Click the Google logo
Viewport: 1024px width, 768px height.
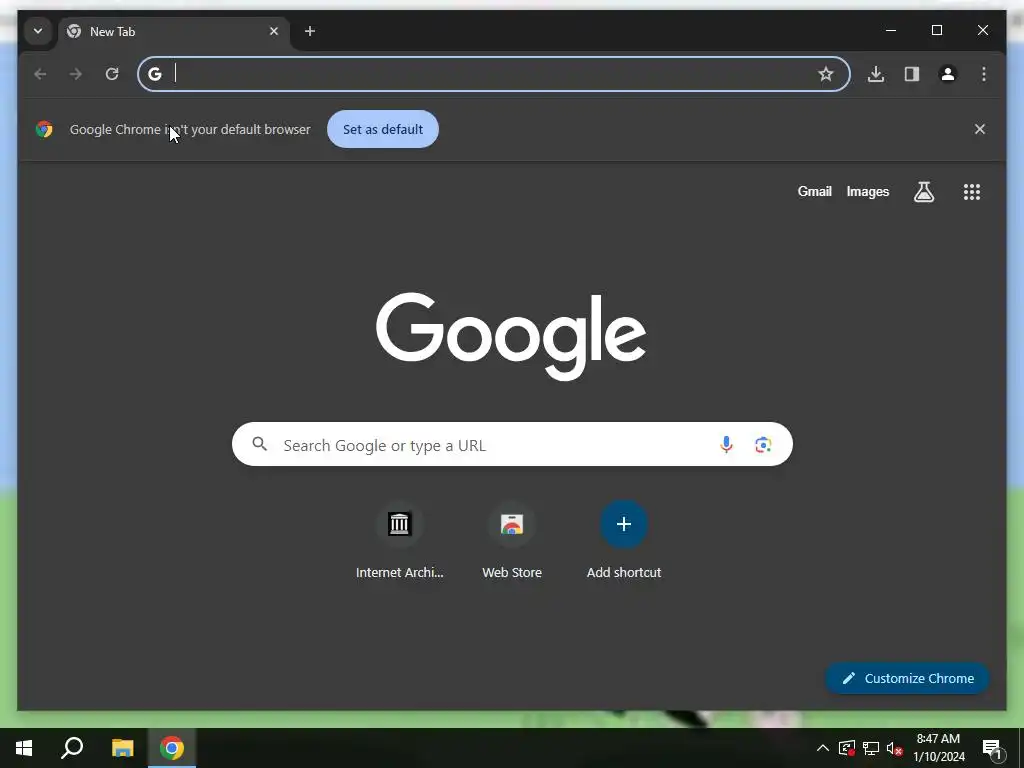pos(511,336)
